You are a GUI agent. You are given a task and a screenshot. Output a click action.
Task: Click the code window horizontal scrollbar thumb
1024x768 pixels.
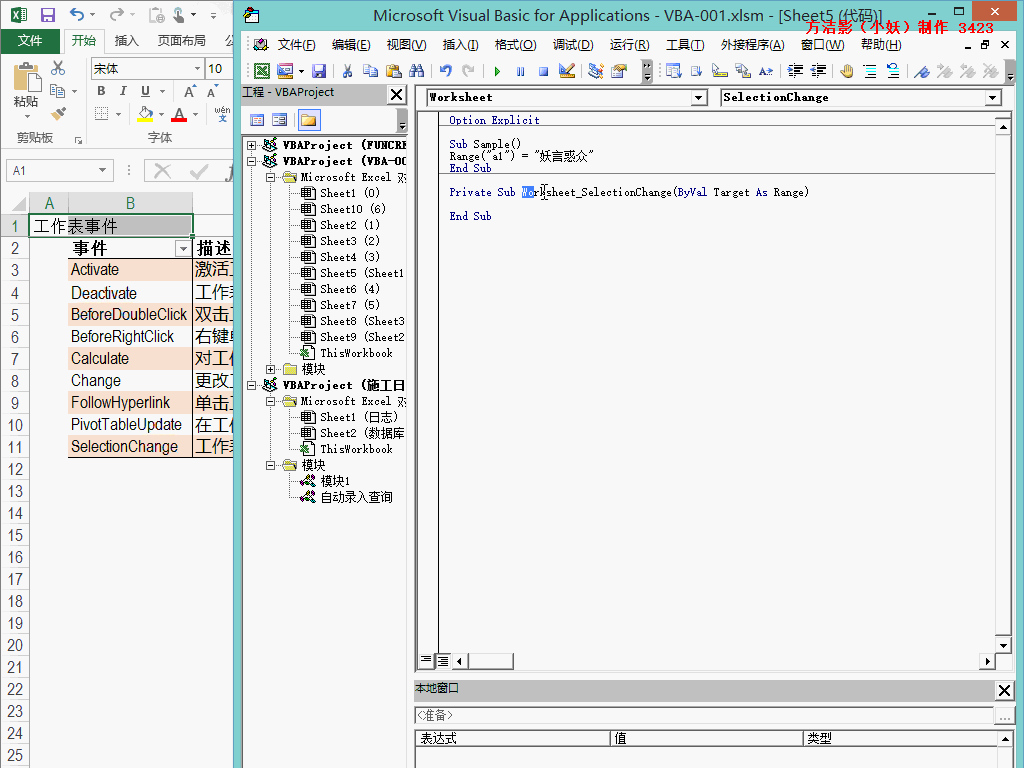pyautogui.click(x=490, y=662)
